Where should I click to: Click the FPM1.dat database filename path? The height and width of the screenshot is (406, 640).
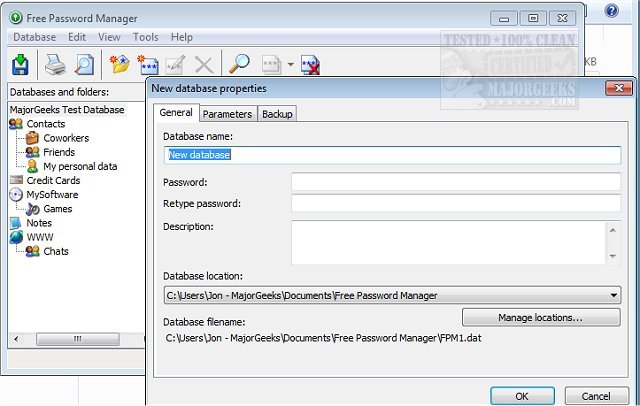(x=323, y=338)
